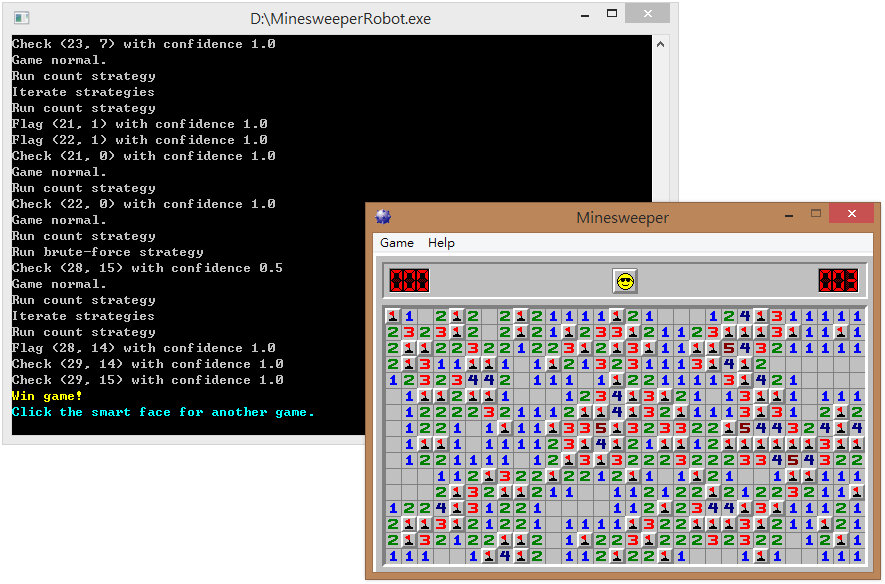The height and width of the screenshot is (584, 885).
Task: Maximize the MinesweeperRobot.exe console window
Action: pos(612,13)
